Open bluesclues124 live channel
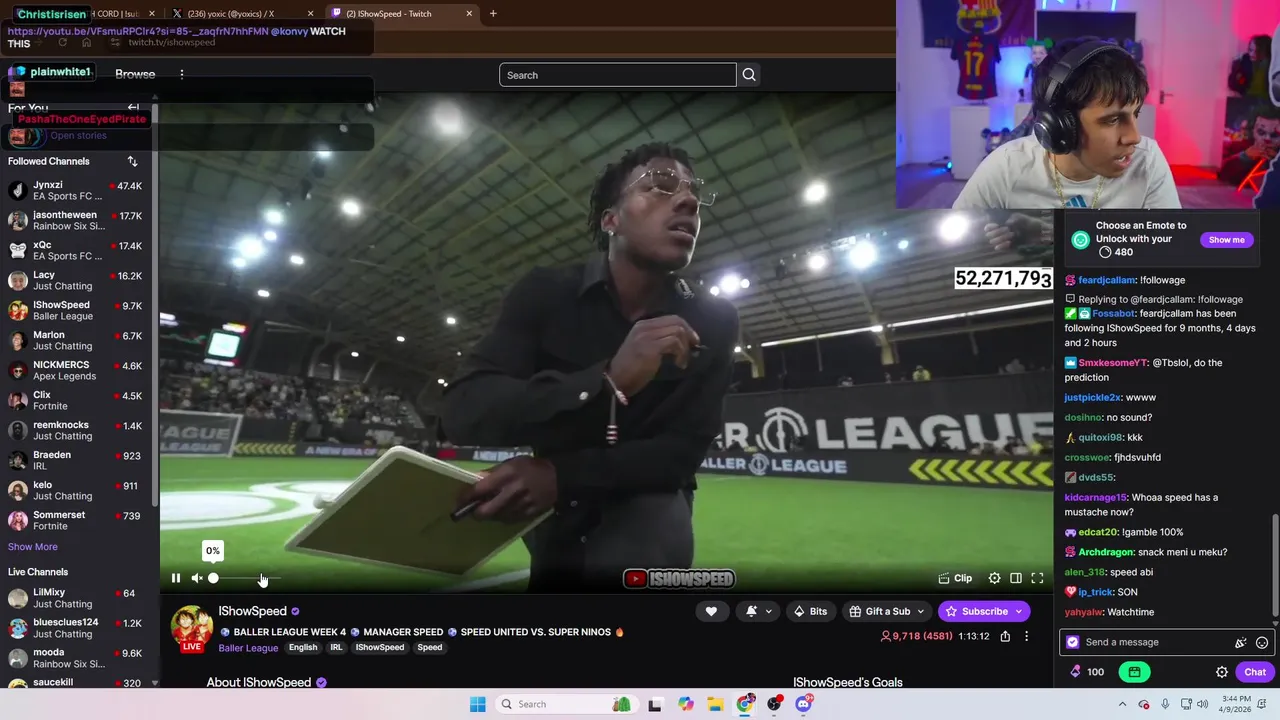 pos(76,628)
